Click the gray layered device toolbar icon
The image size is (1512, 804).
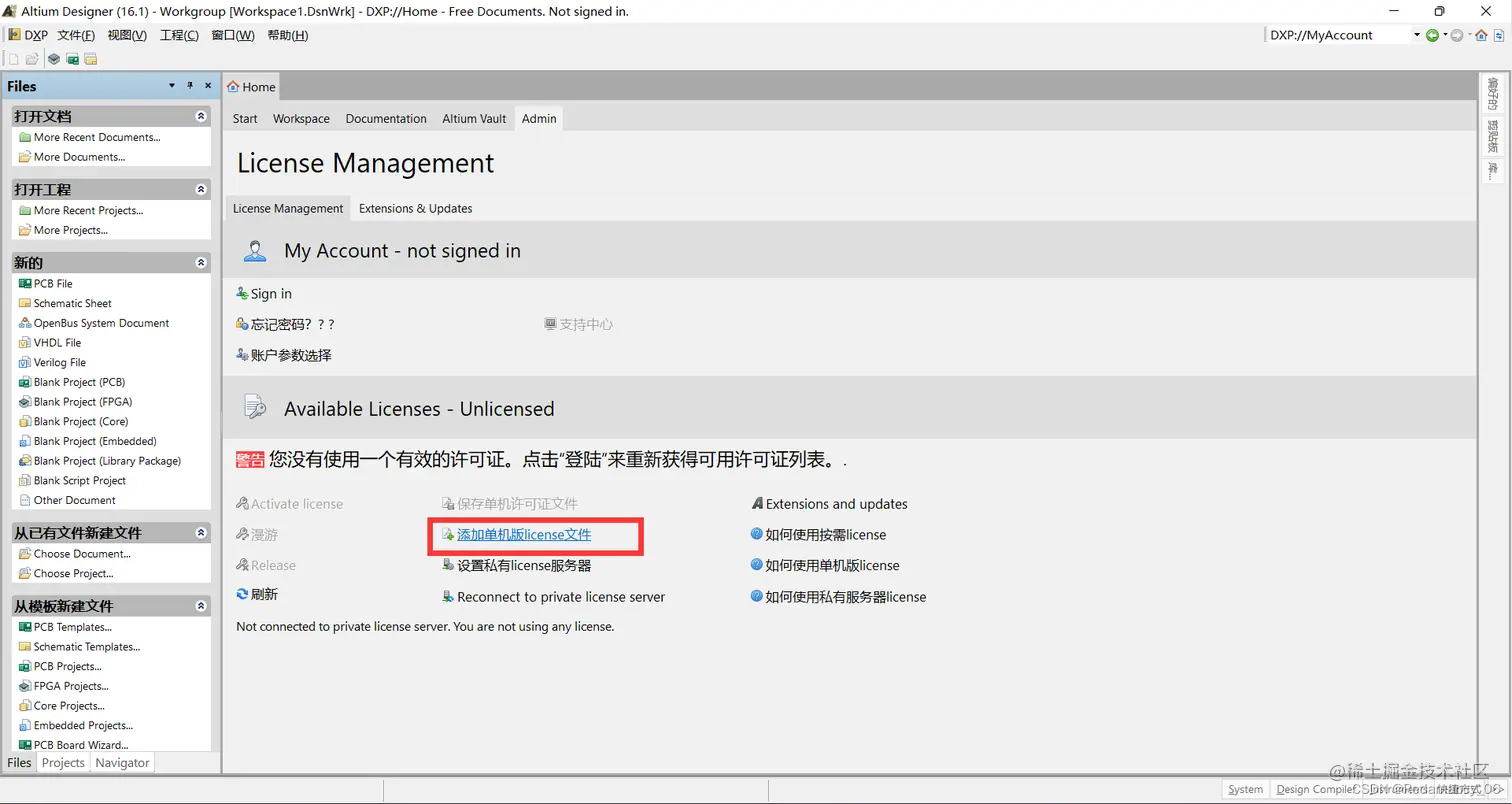(x=54, y=59)
